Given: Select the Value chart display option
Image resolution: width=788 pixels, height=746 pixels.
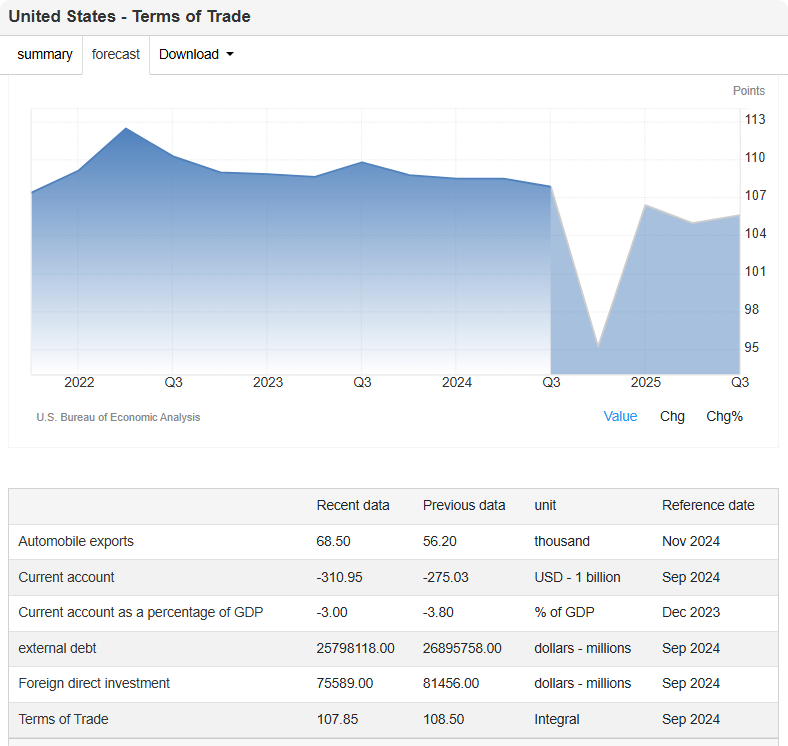Looking at the screenshot, I should (620, 416).
